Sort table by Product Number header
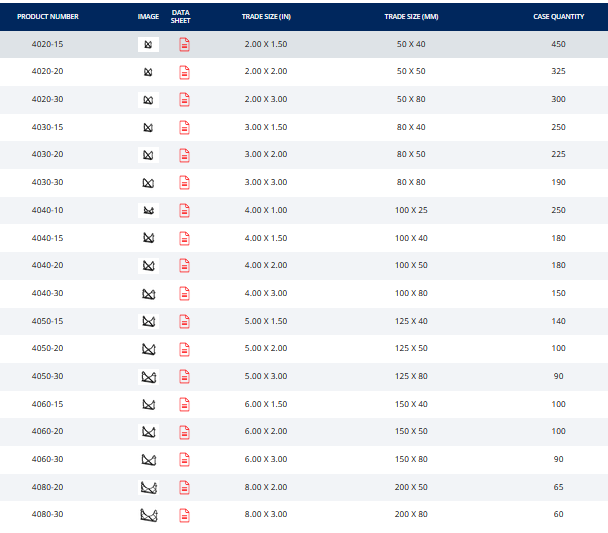608x533 pixels. point(48,17)
